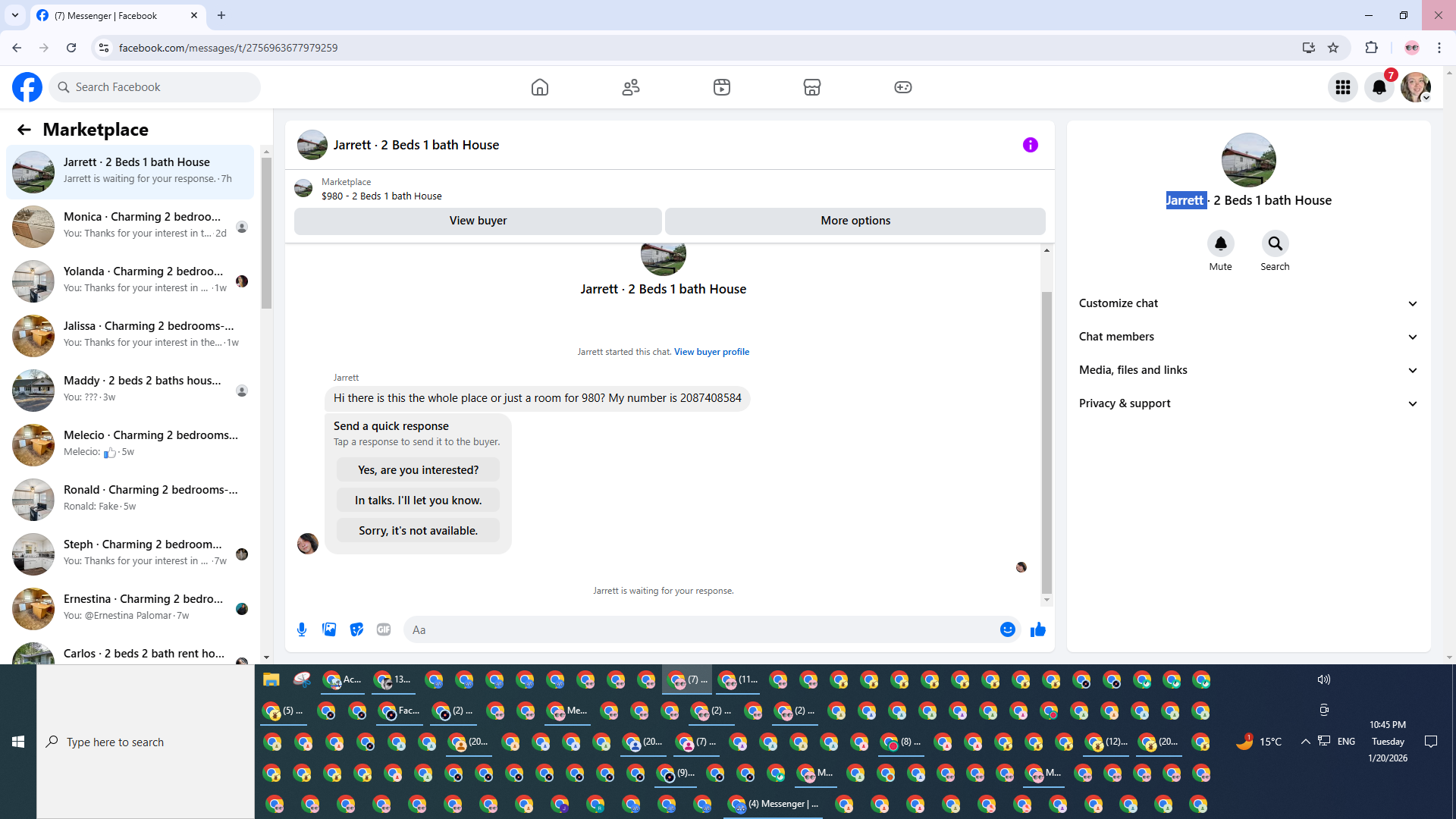This screenshot has width=1456, height=819.
Task: Open Windows Start menu
Action: 18,742
